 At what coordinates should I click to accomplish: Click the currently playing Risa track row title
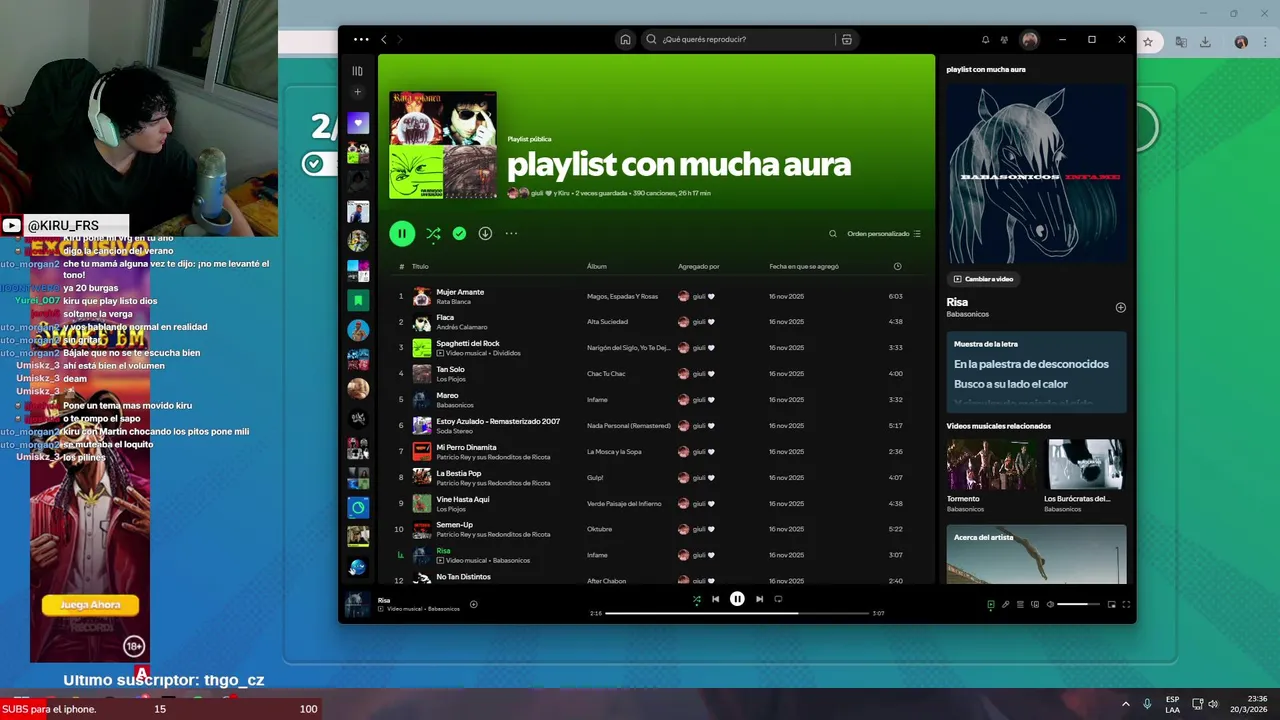click(x=443, y=551)
